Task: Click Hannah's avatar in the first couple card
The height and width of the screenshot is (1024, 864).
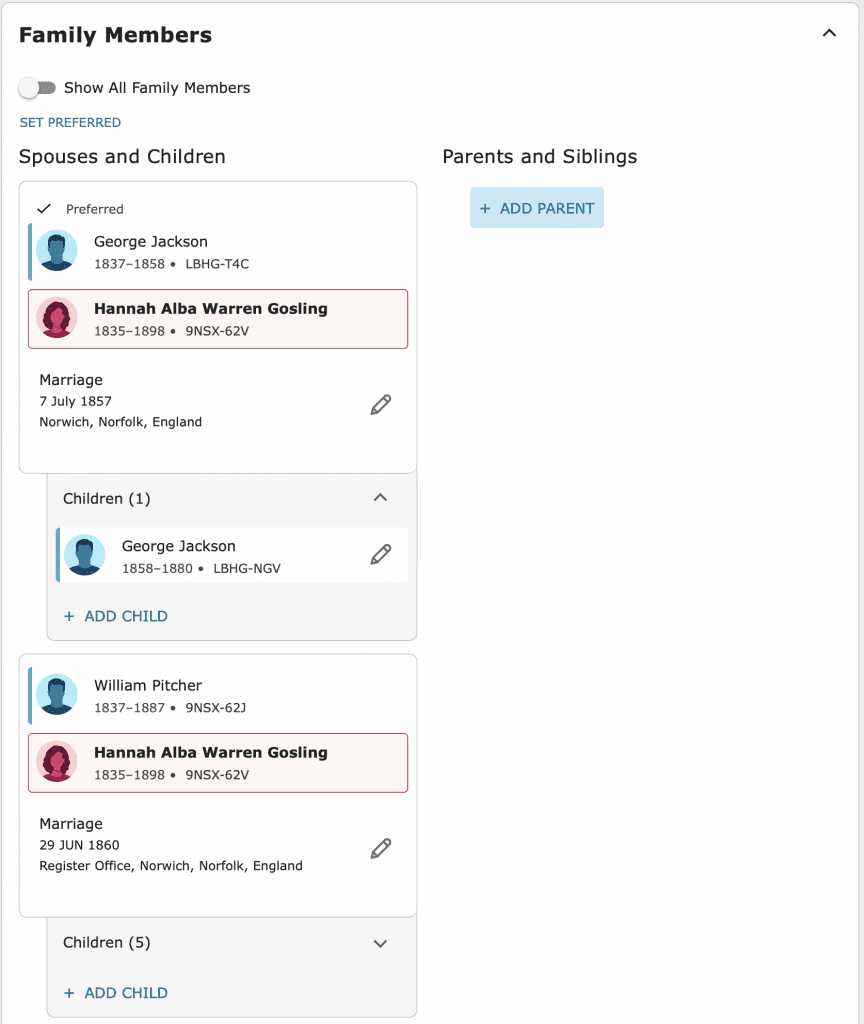Action: [57, 318]
